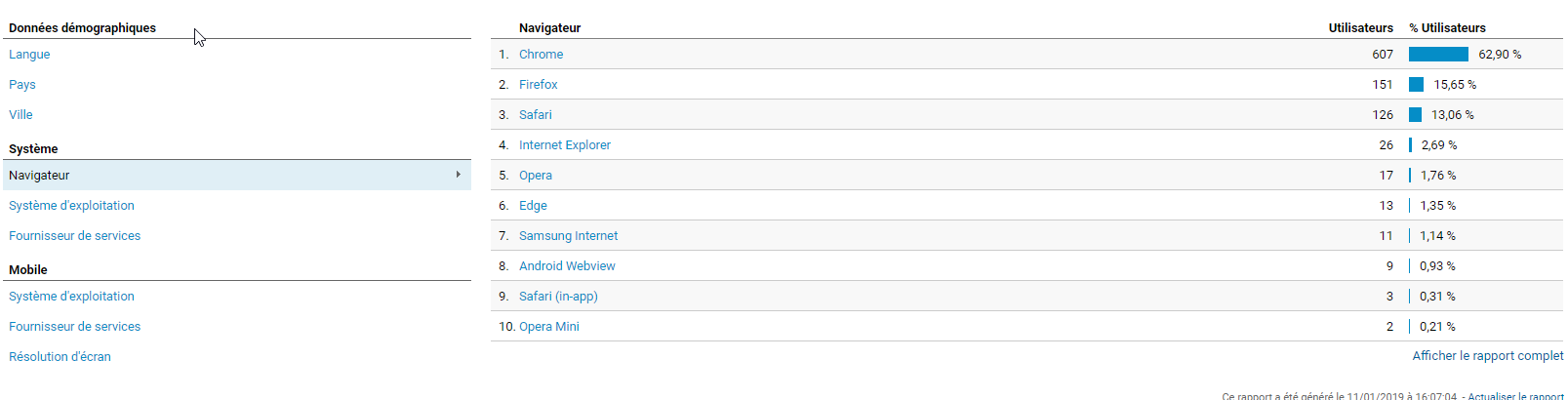Open Résolution d'écran dimension

tap(60, 357)
